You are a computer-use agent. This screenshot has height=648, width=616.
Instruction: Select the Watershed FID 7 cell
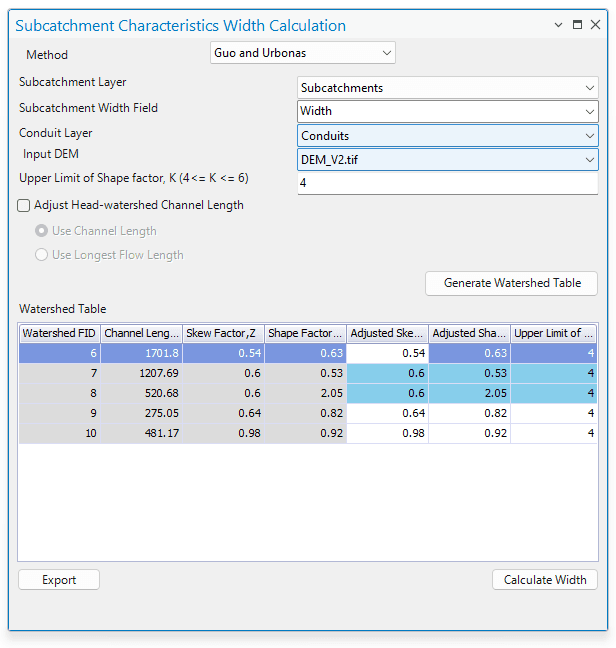pos(59,373)
